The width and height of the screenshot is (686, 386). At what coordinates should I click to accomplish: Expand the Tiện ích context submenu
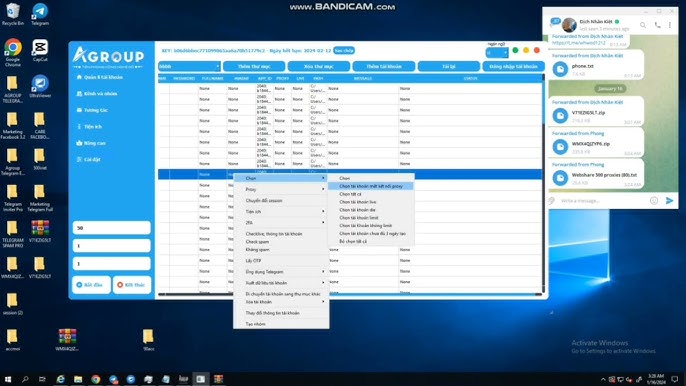[281, 211]
